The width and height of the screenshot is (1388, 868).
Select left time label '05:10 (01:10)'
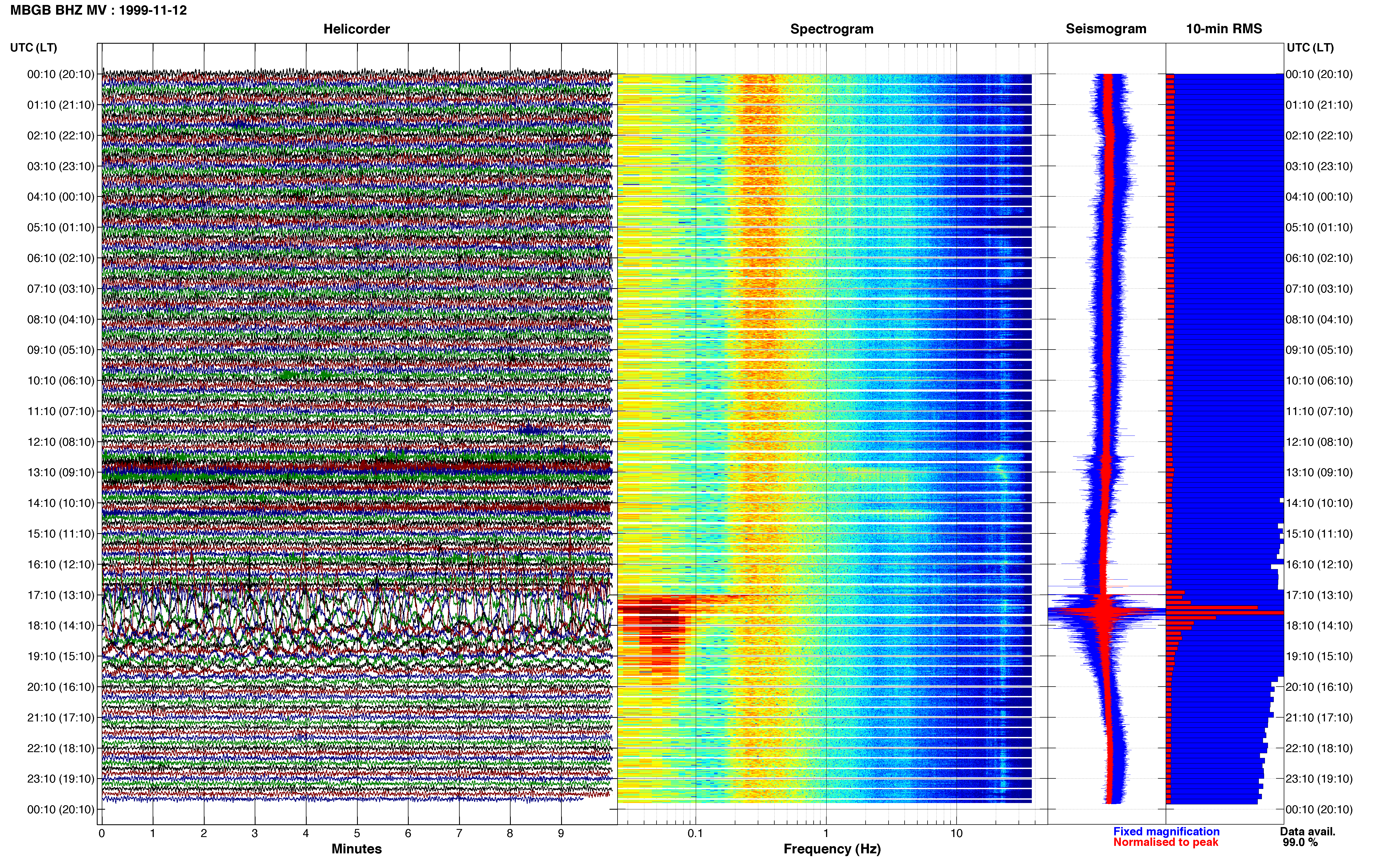[61, 227]
